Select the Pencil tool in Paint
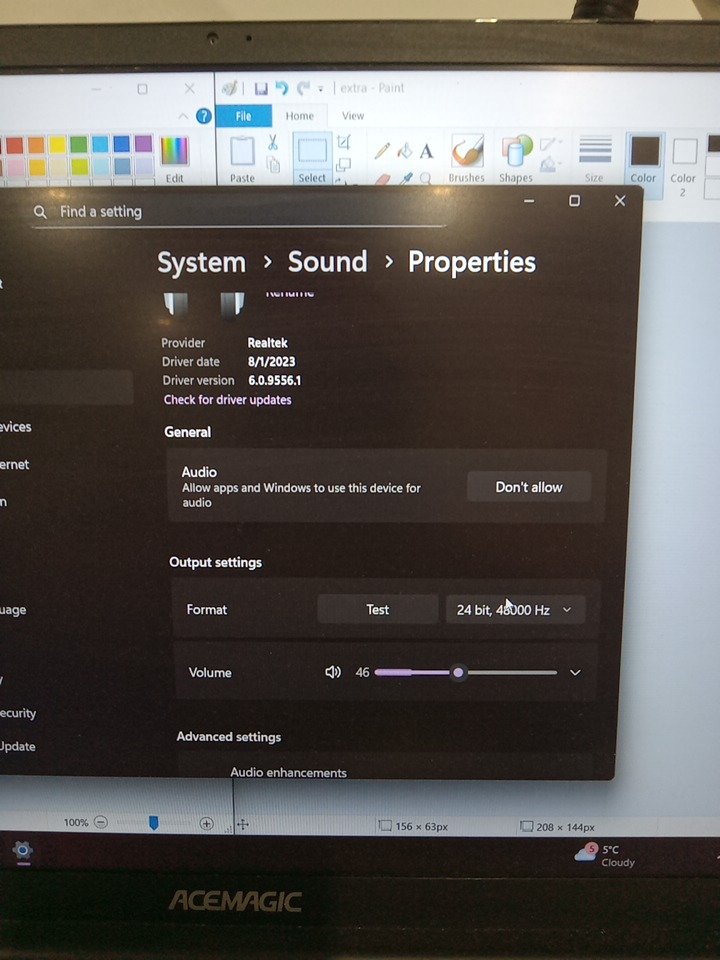The width and height of the screenshot is (720, 960). click(x=382, y=151)
